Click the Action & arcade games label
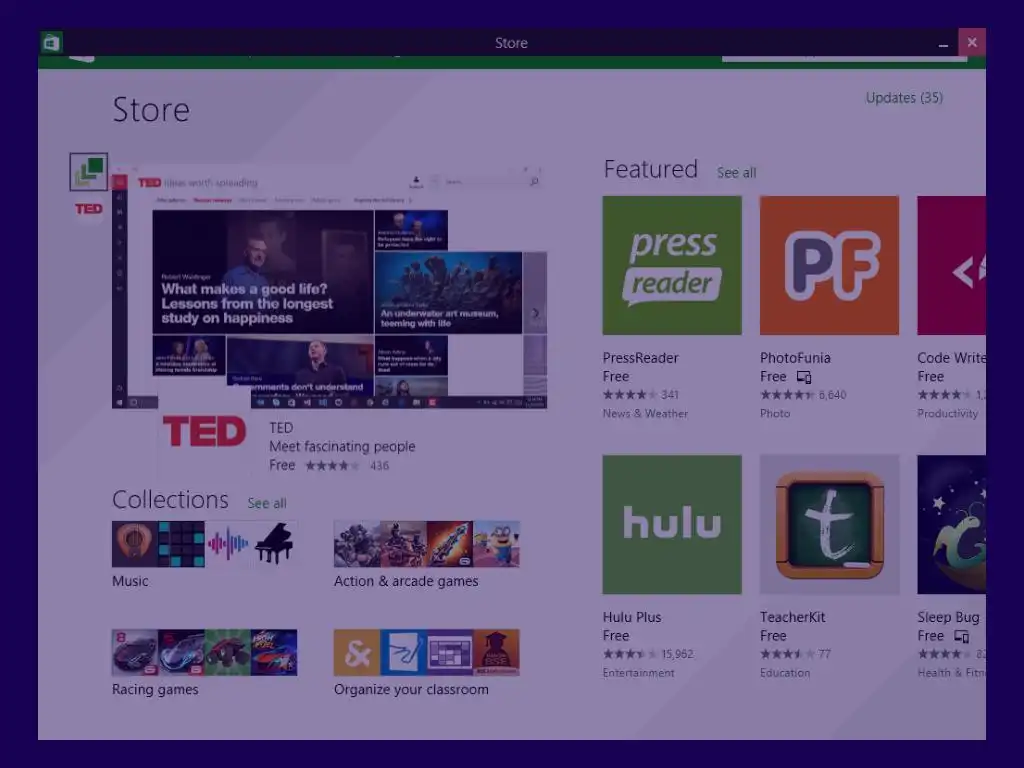This screenshot has height=768, width=1024. 406,581
